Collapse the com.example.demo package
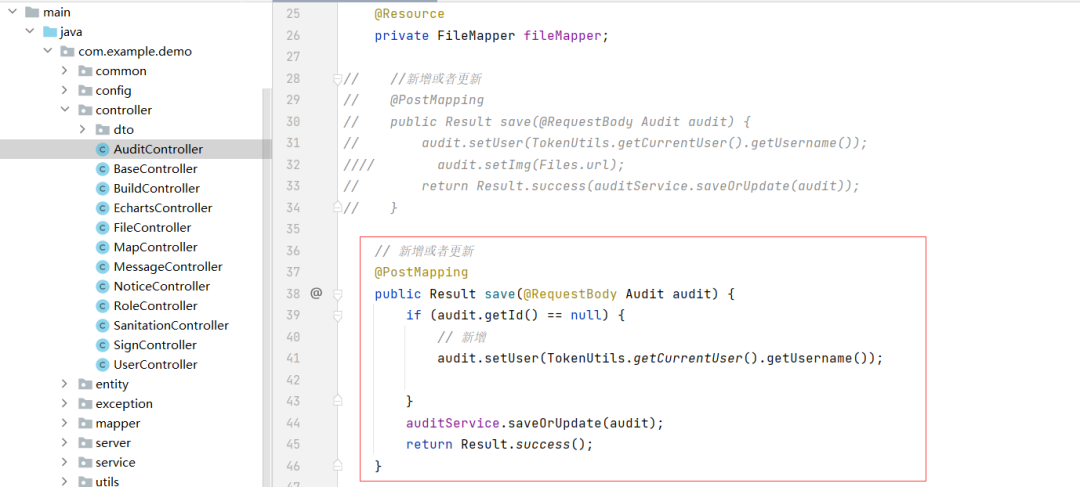This screenshot has width=1080, height=487. pos(47,51)
